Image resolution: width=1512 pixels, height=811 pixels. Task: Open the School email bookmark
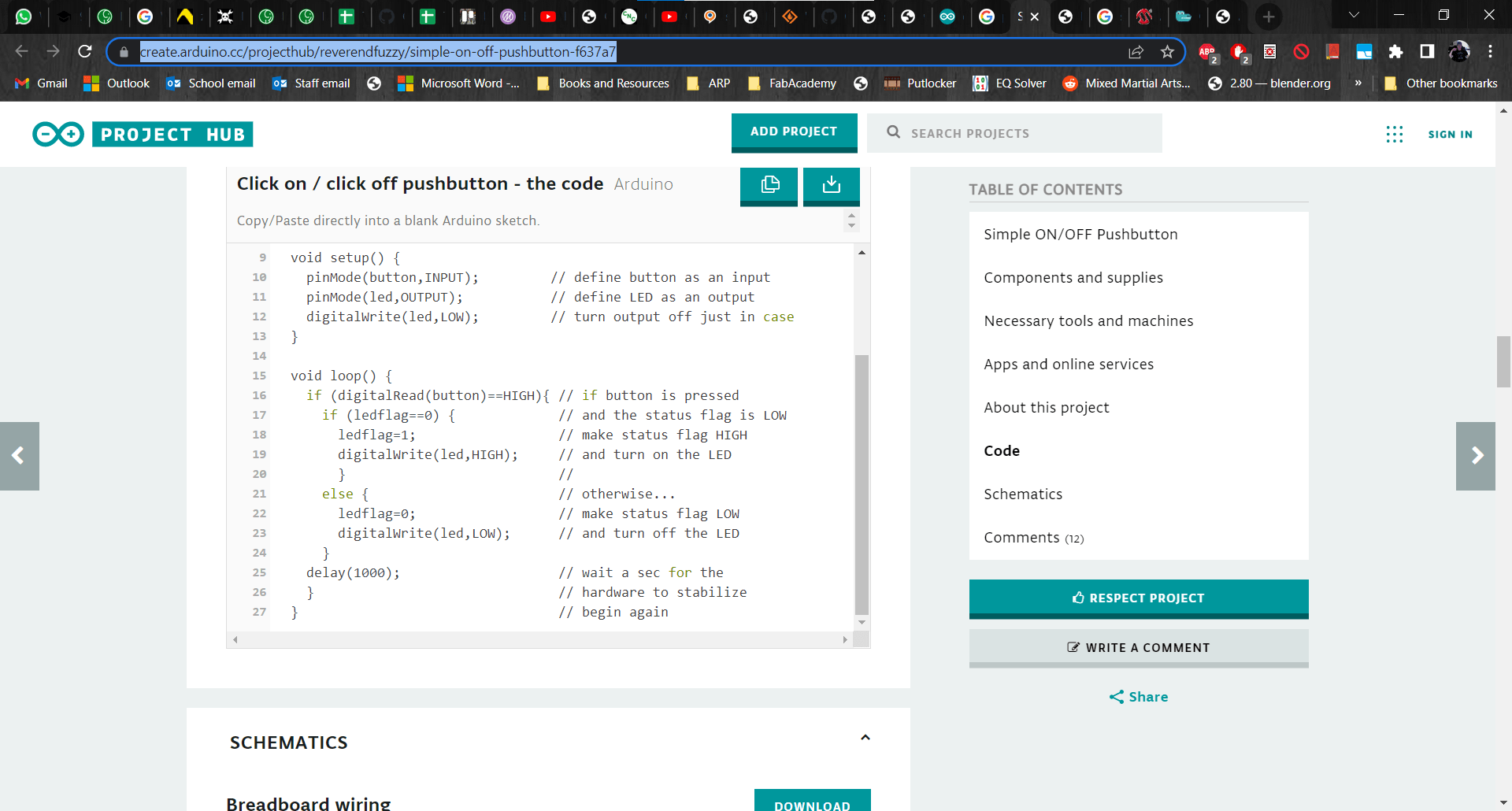(211, 83)
